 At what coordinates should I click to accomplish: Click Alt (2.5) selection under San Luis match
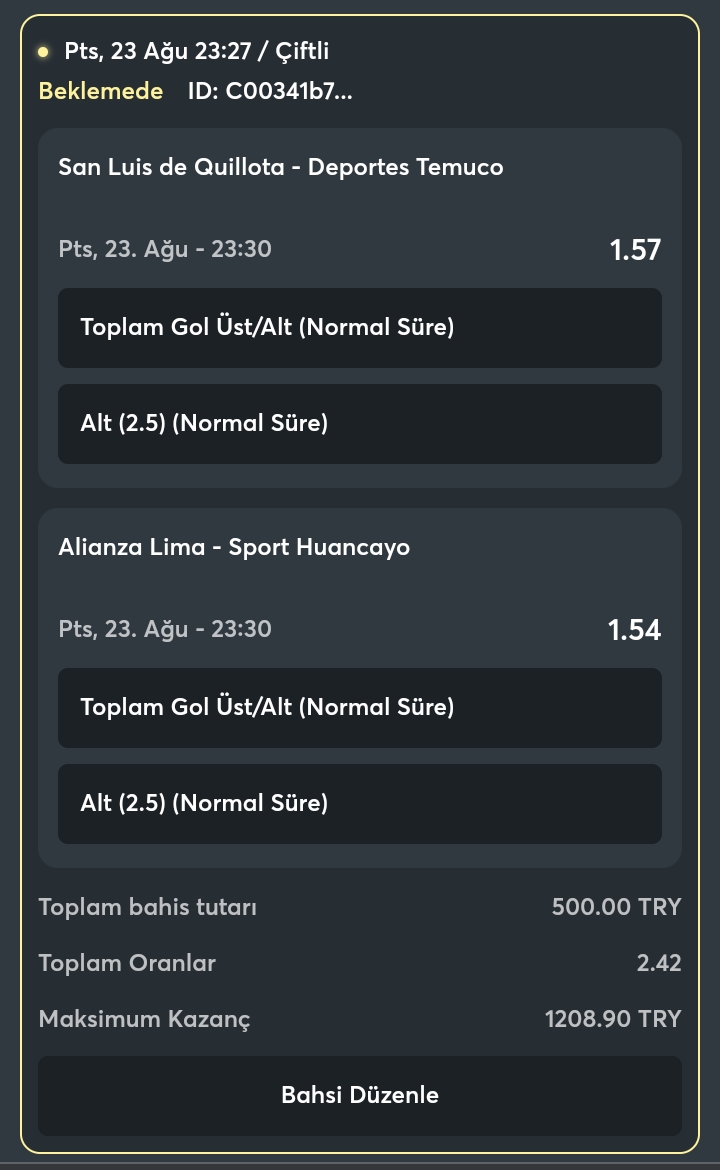360,424
